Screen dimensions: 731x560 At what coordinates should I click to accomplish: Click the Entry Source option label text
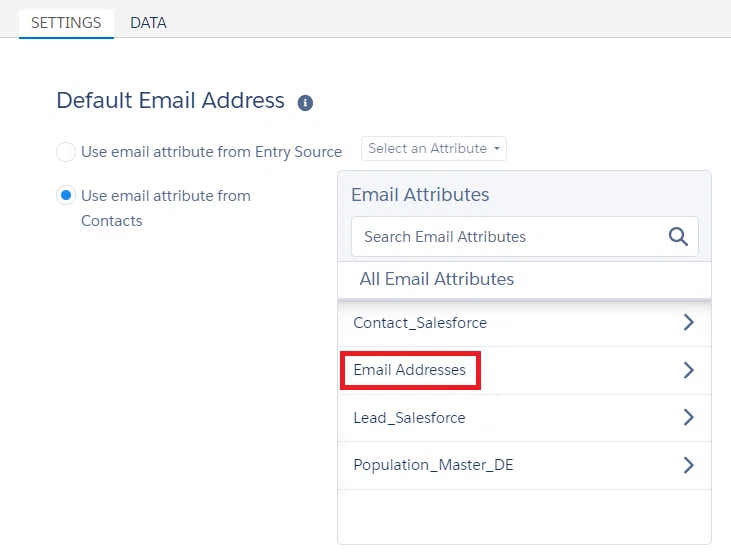click(x=211, y=152)
